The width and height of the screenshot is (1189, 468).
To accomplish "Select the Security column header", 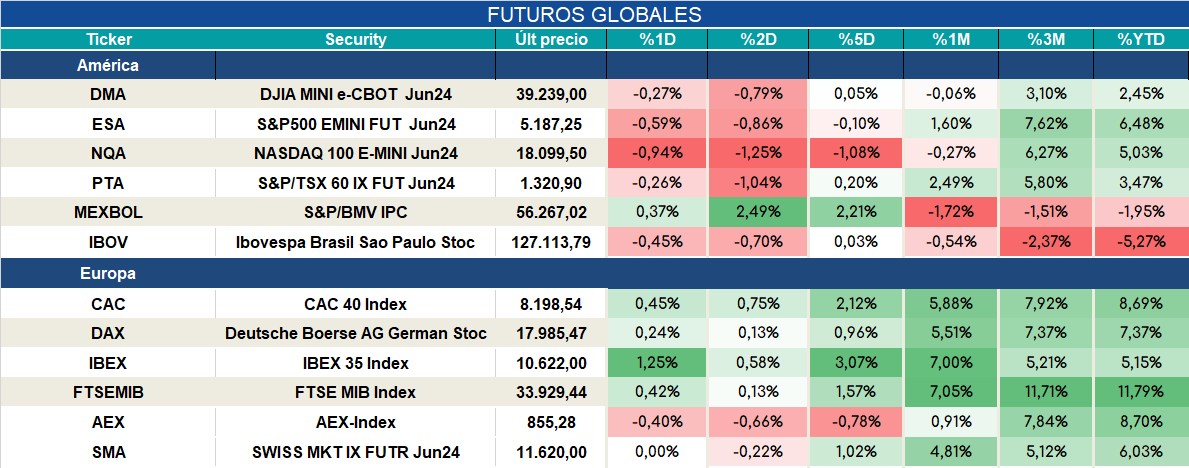I will (x=356, y=40).
